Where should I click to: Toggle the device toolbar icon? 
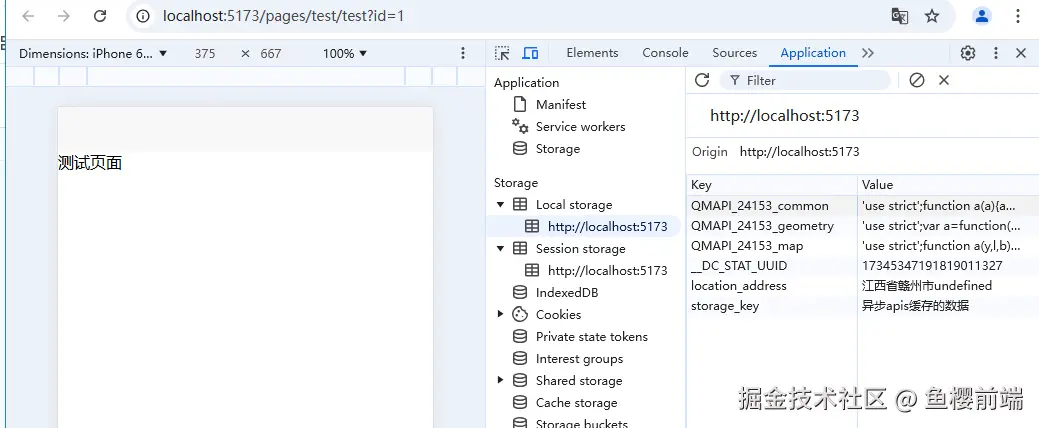tap(530, 53)
